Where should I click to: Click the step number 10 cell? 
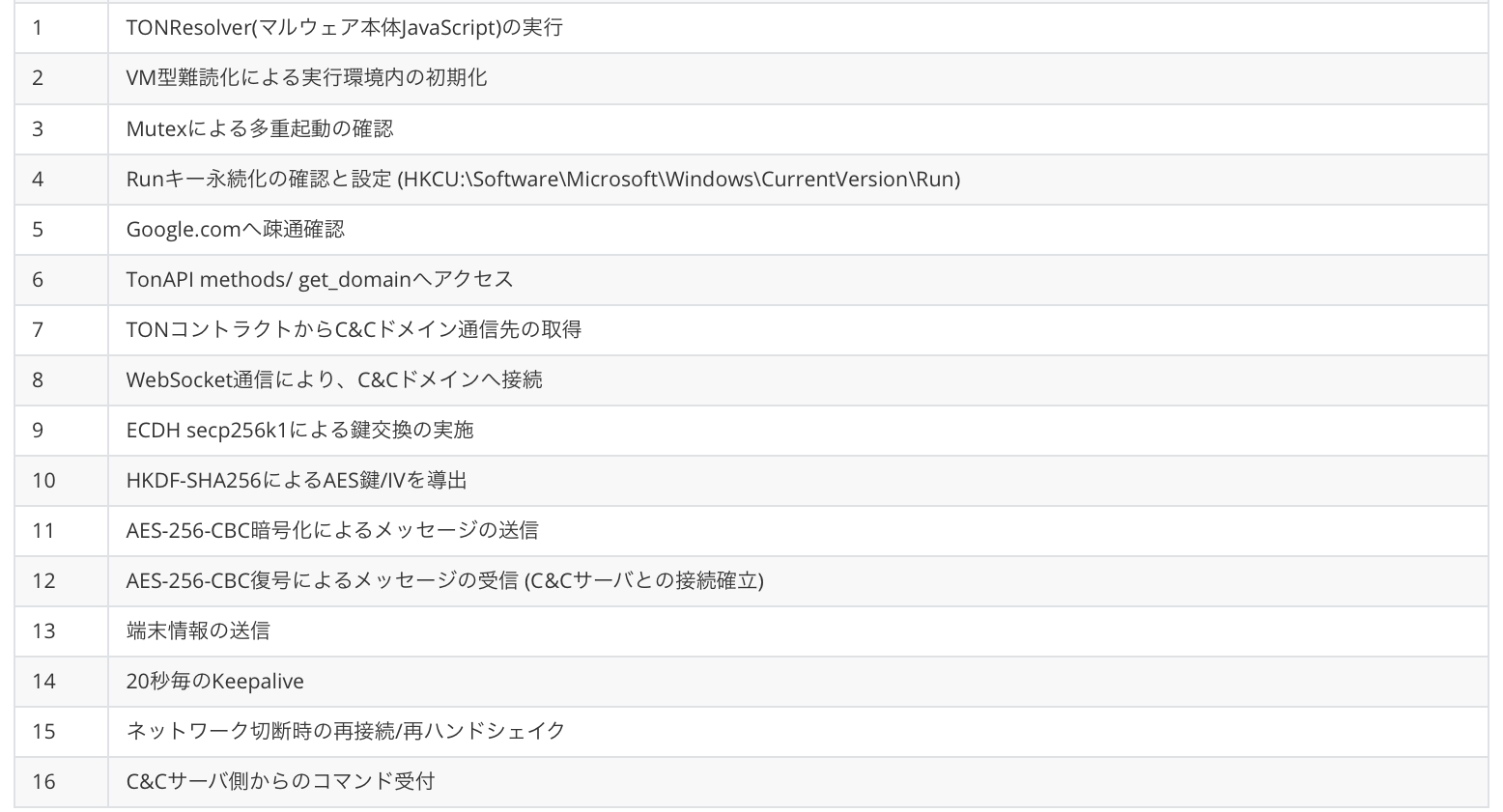(x=61, y=480)
